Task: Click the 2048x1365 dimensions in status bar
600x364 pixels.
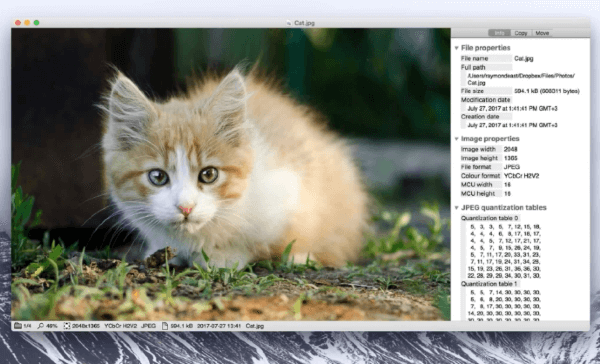Action: point(86,326)
